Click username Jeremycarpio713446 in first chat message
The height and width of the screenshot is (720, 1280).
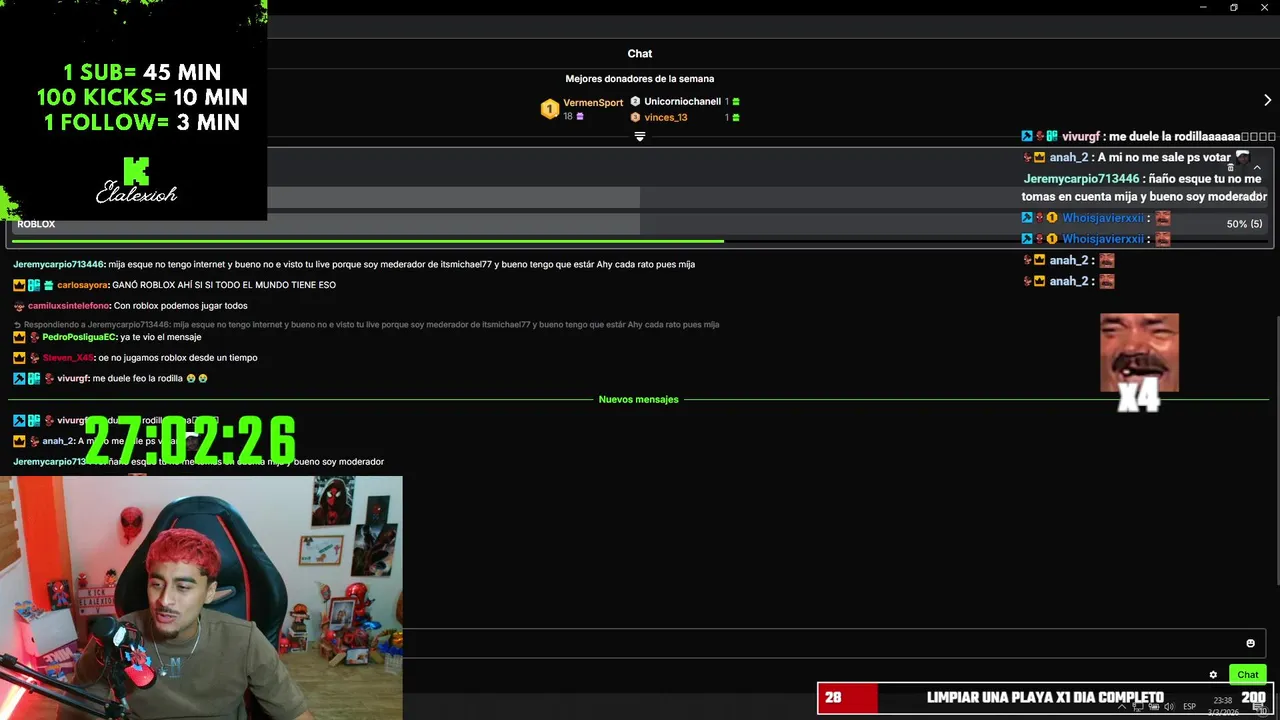click(x=59, y=264)
